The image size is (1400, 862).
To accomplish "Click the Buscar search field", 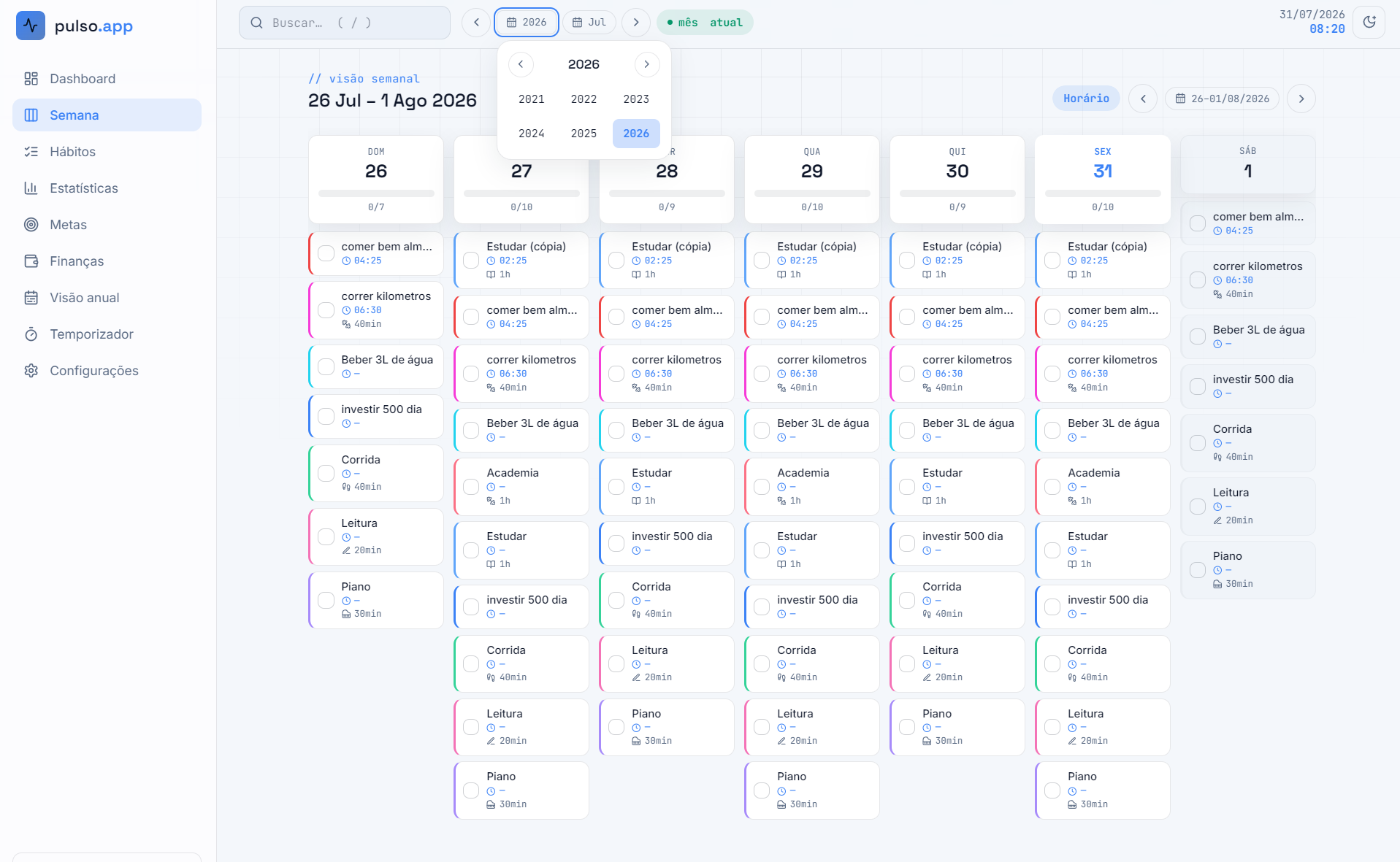I will (345, 23).
